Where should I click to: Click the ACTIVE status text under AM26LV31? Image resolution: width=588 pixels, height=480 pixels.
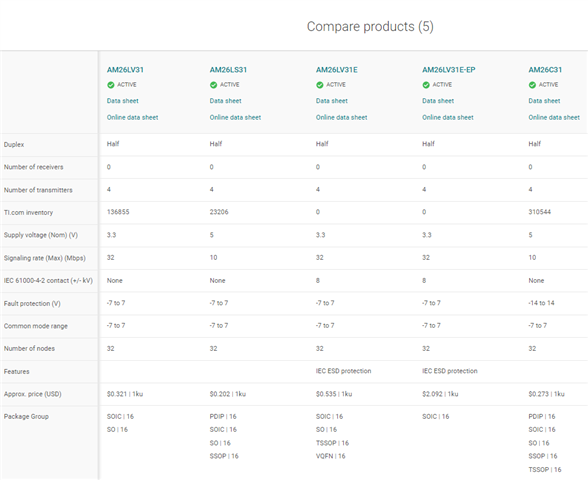pyautogui.click(x=127, y=85)
